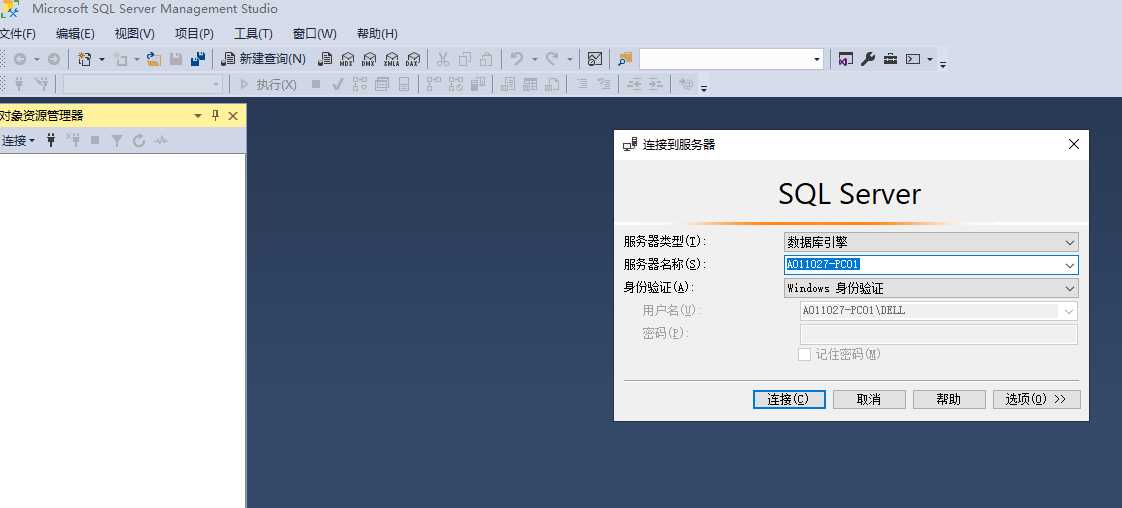This screenshot has width=1122, height=508.
Task: Click the Filter funnel icon in Object Explorer
Action: point(117,141)
